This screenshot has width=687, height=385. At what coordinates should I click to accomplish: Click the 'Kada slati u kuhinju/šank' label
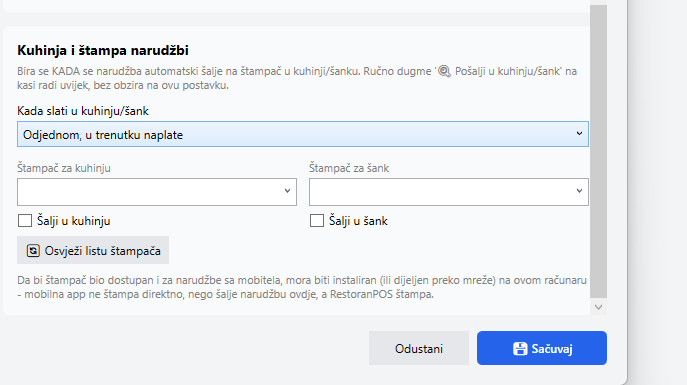83,111
